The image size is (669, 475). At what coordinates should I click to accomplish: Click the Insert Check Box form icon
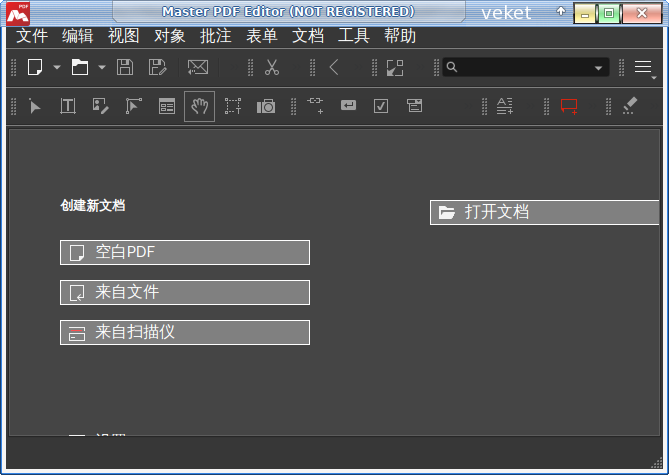381,106
